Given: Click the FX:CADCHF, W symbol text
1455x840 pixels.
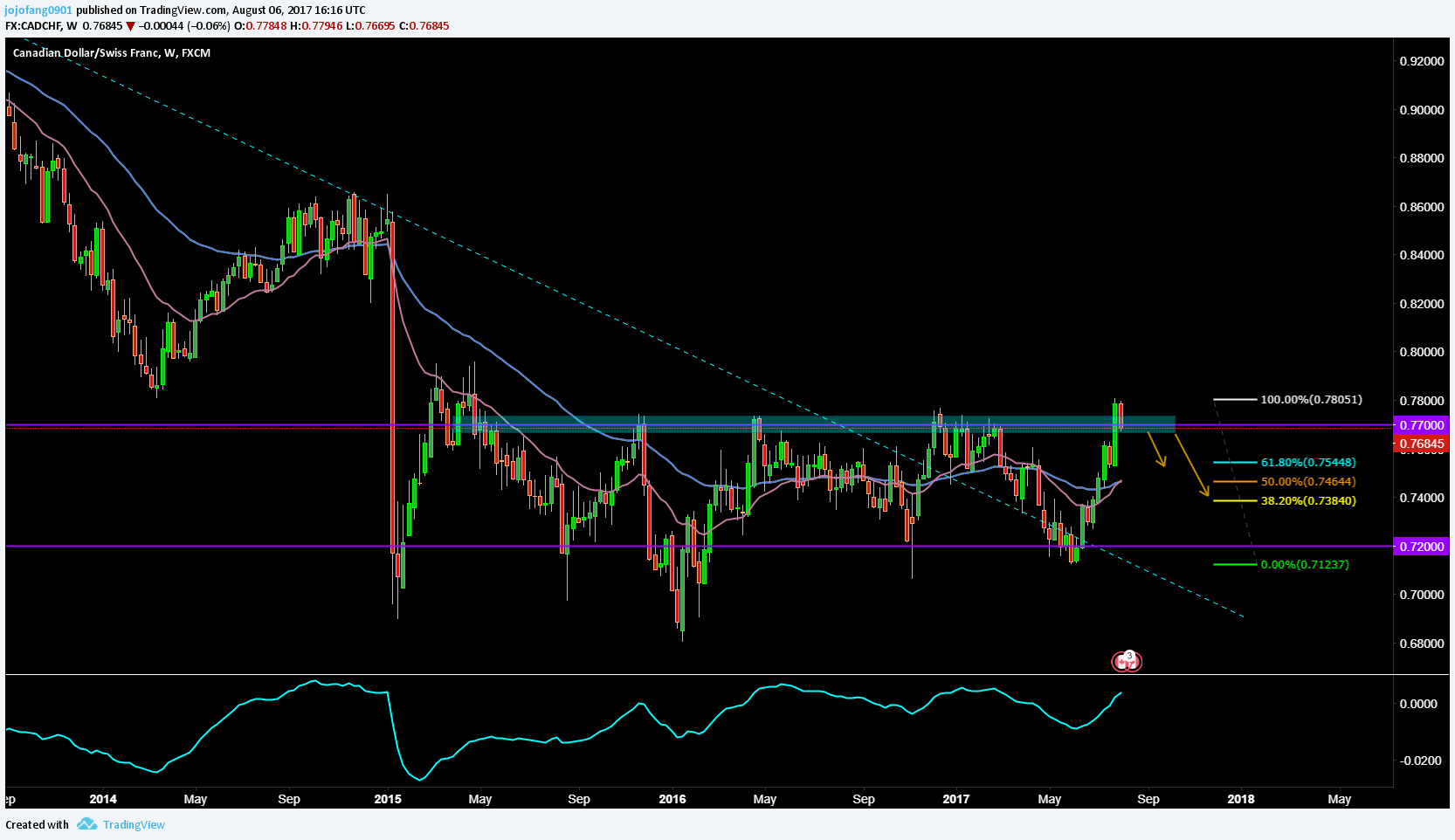Looking at the screenshot, I should 41,26.
